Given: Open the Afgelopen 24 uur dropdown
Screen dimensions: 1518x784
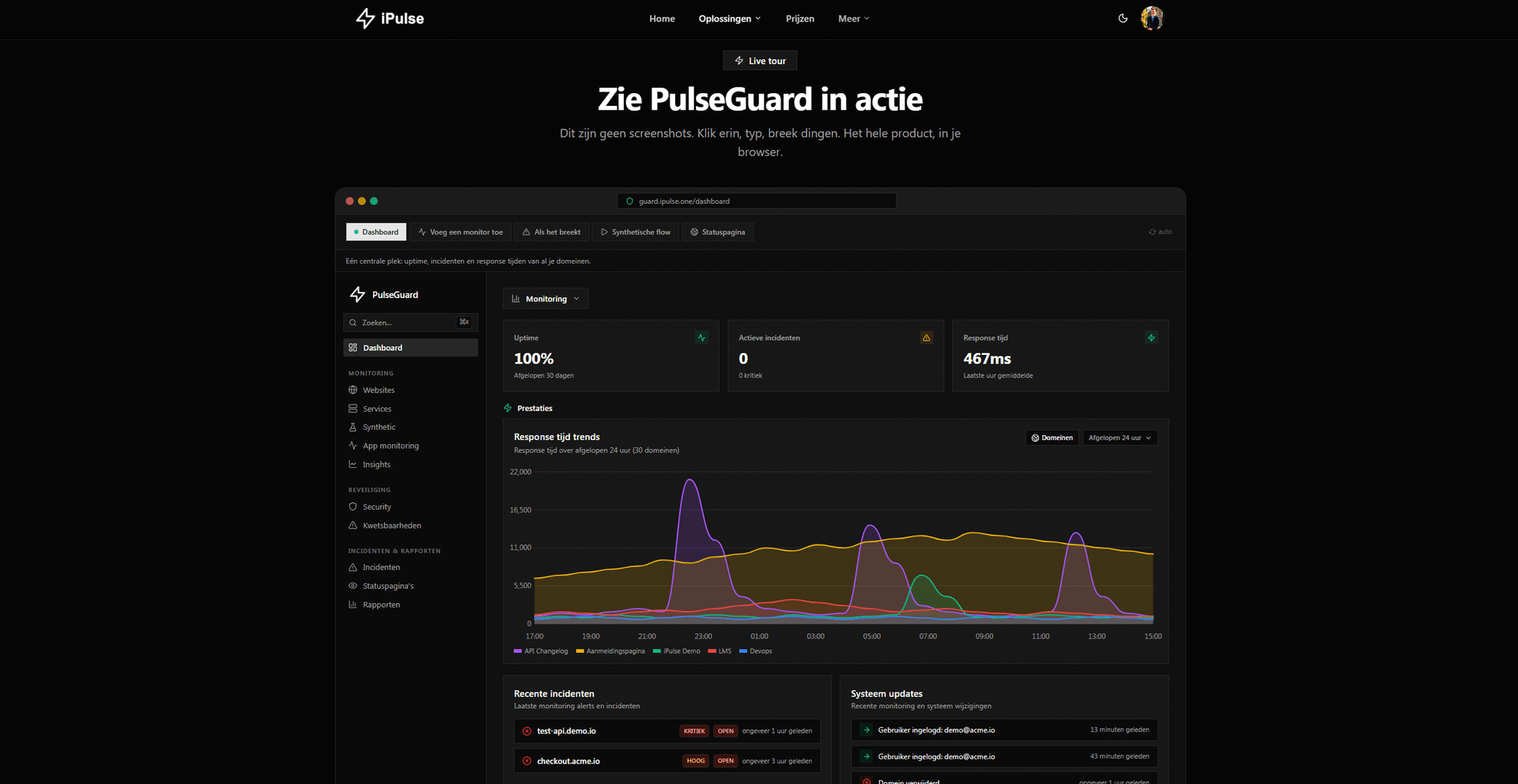Looking at the screenshot, I should point(1120,438).
